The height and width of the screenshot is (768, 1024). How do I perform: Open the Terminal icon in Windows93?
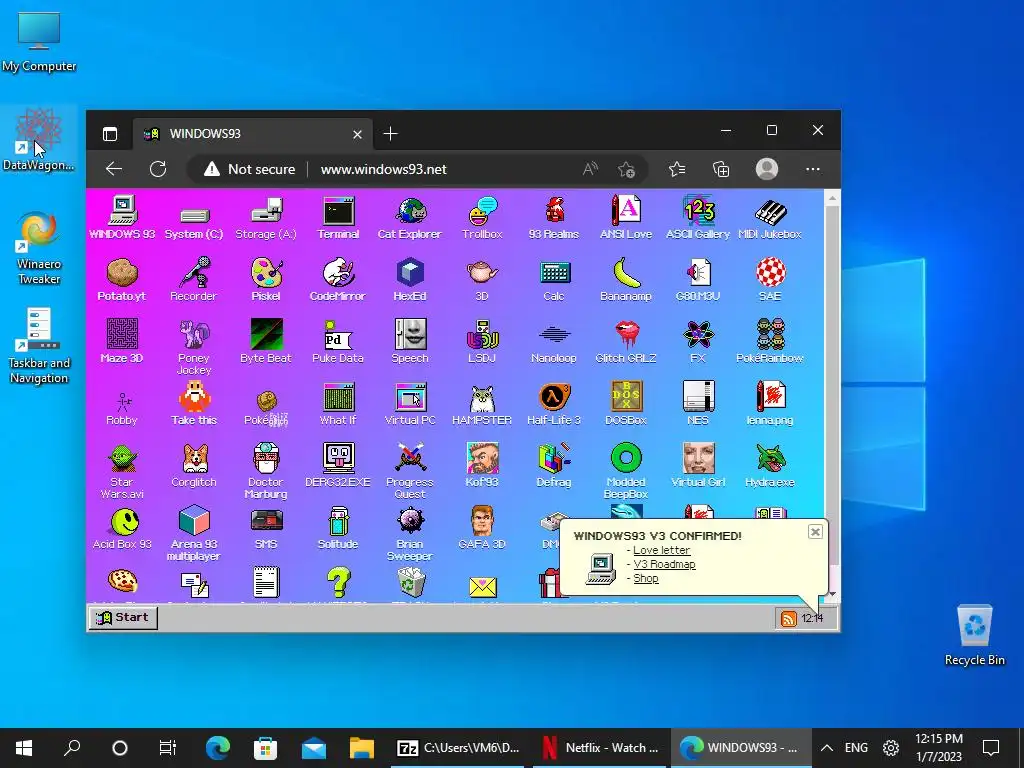point(338,218)
